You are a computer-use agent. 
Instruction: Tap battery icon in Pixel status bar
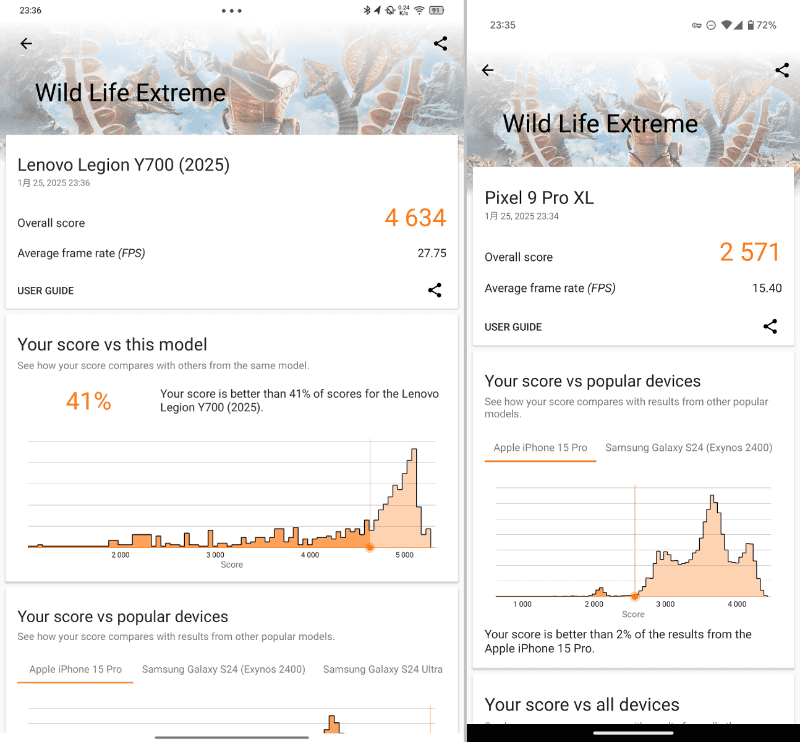751,25
